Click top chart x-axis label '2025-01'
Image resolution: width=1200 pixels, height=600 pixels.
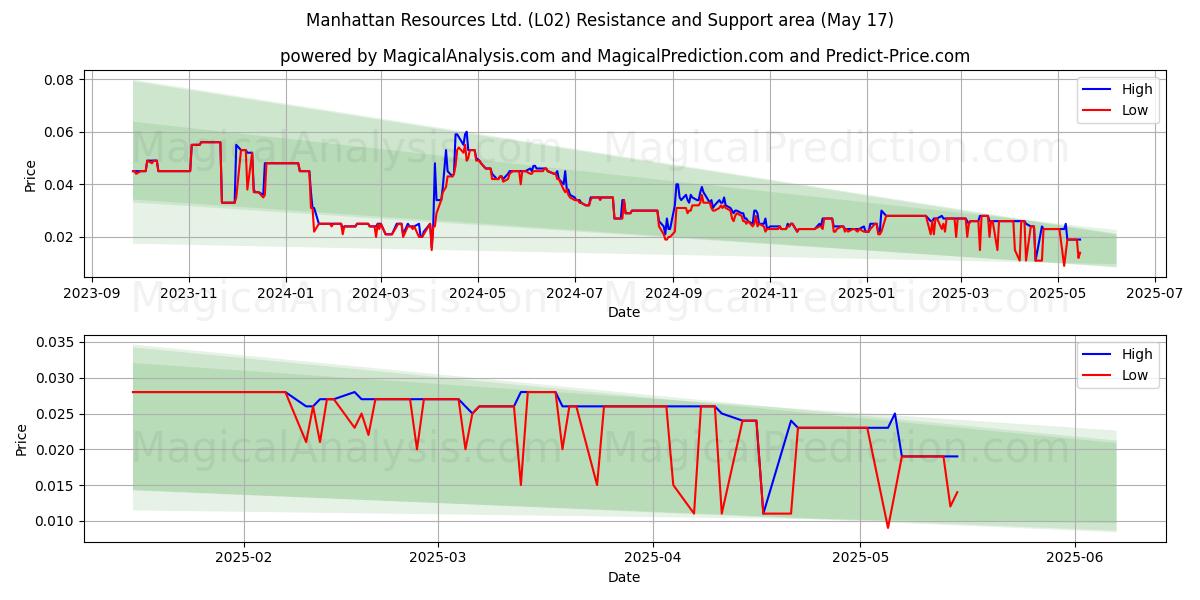tap(866, 294)
